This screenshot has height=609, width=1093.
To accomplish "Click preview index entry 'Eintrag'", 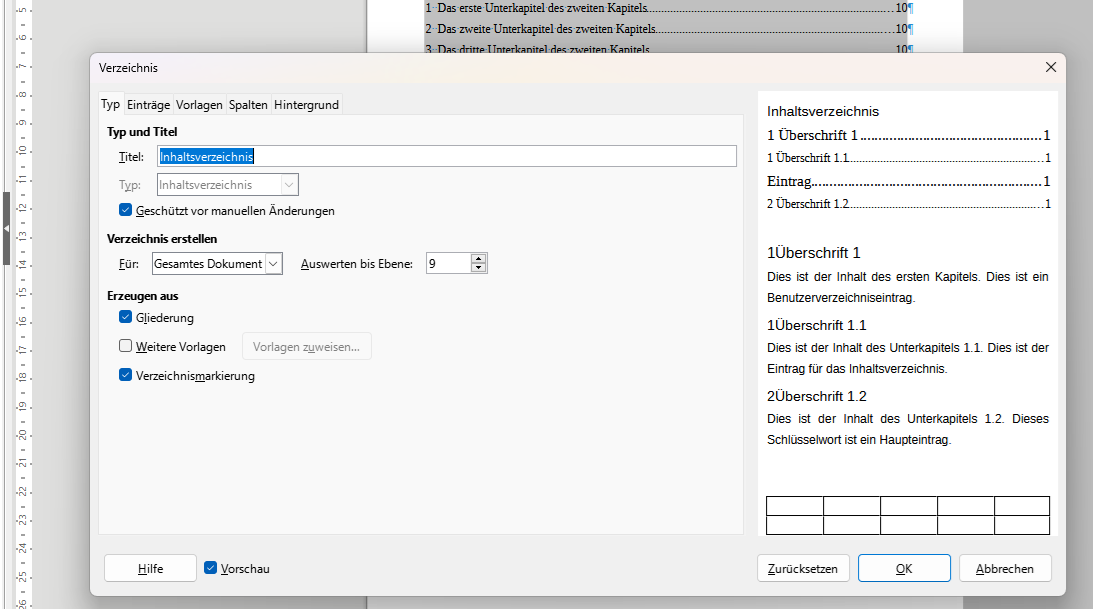I will click(x=908, y=181).
